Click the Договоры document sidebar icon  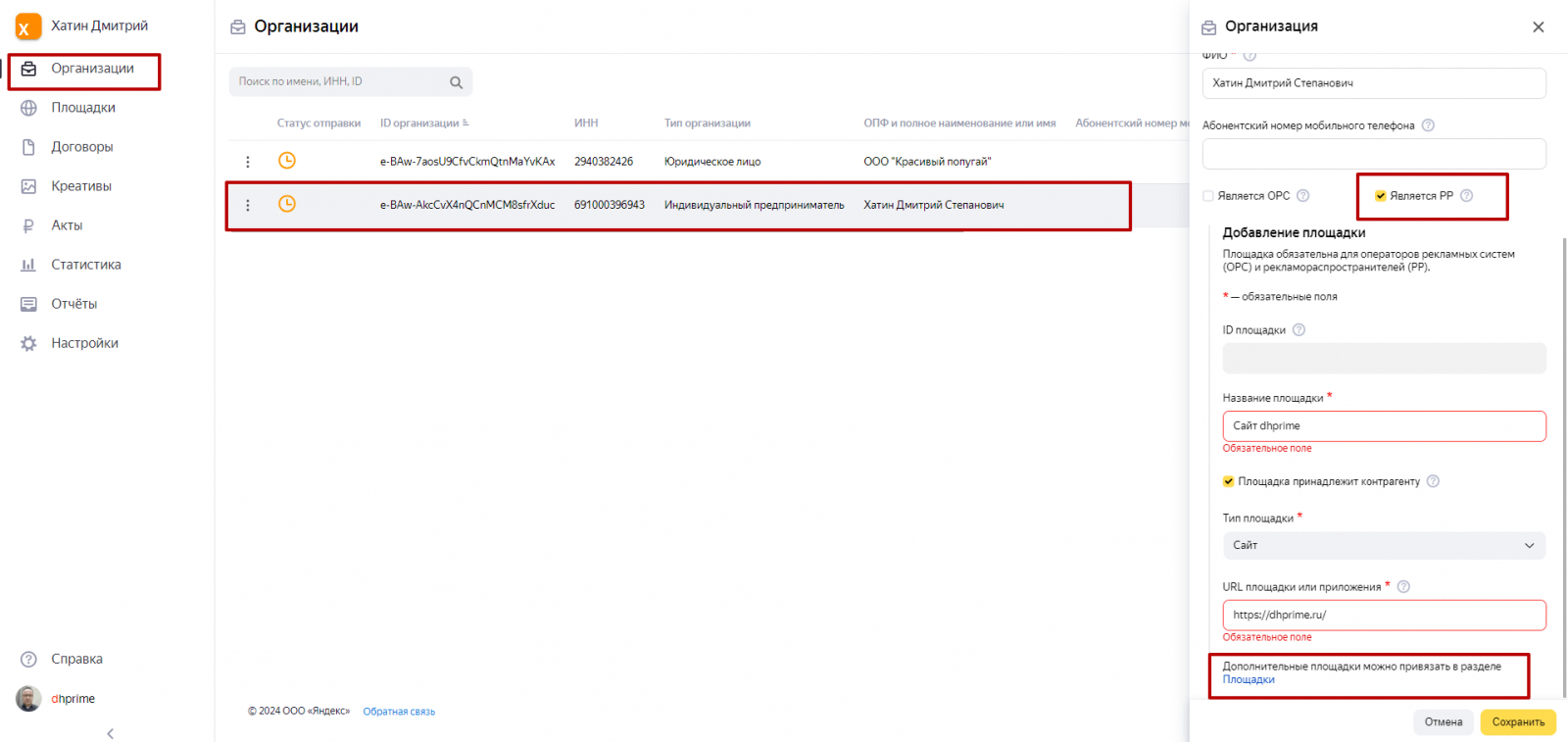tap(28, 147)
